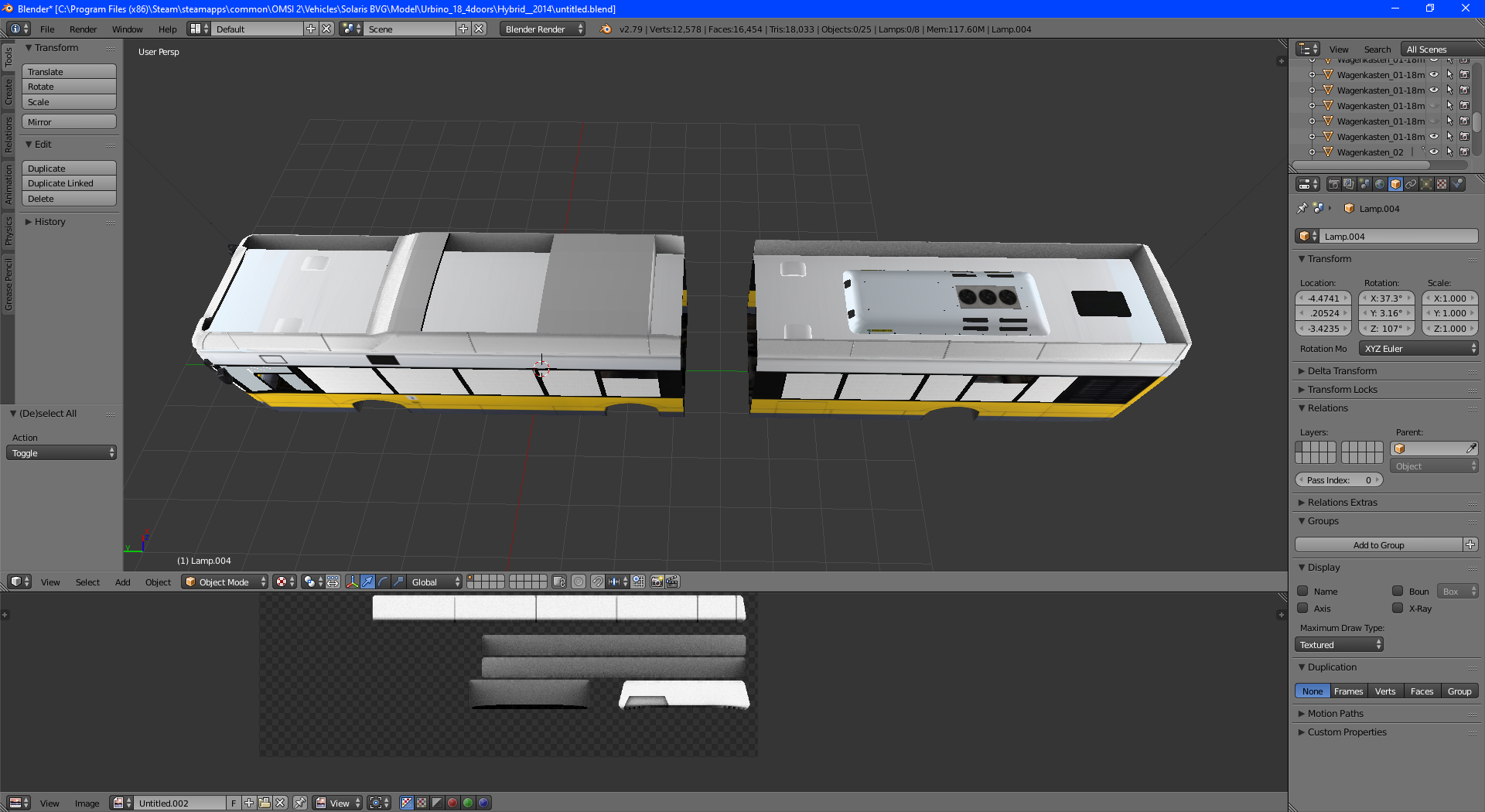The image size is (1485, 812).
Task: Click the Add to Group button
Action: (1379, 544)
